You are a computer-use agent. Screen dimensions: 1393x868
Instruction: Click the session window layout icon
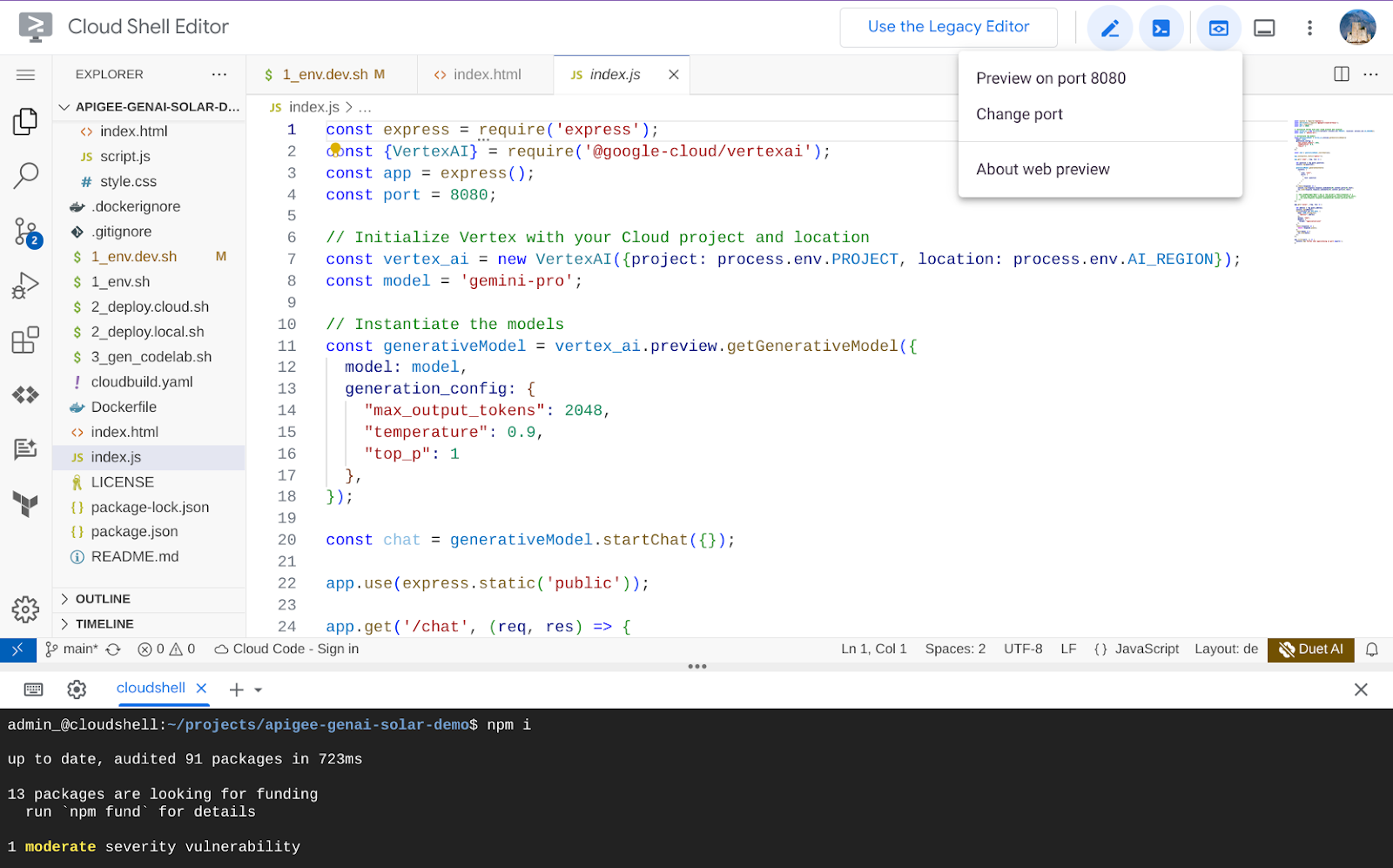pyautogui.click(x=1264, y=29)
